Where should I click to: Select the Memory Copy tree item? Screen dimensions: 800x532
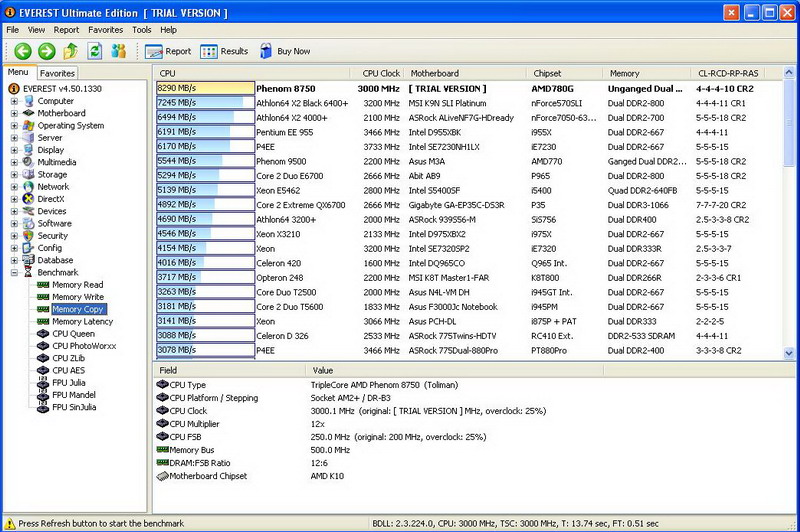(79, 309)
